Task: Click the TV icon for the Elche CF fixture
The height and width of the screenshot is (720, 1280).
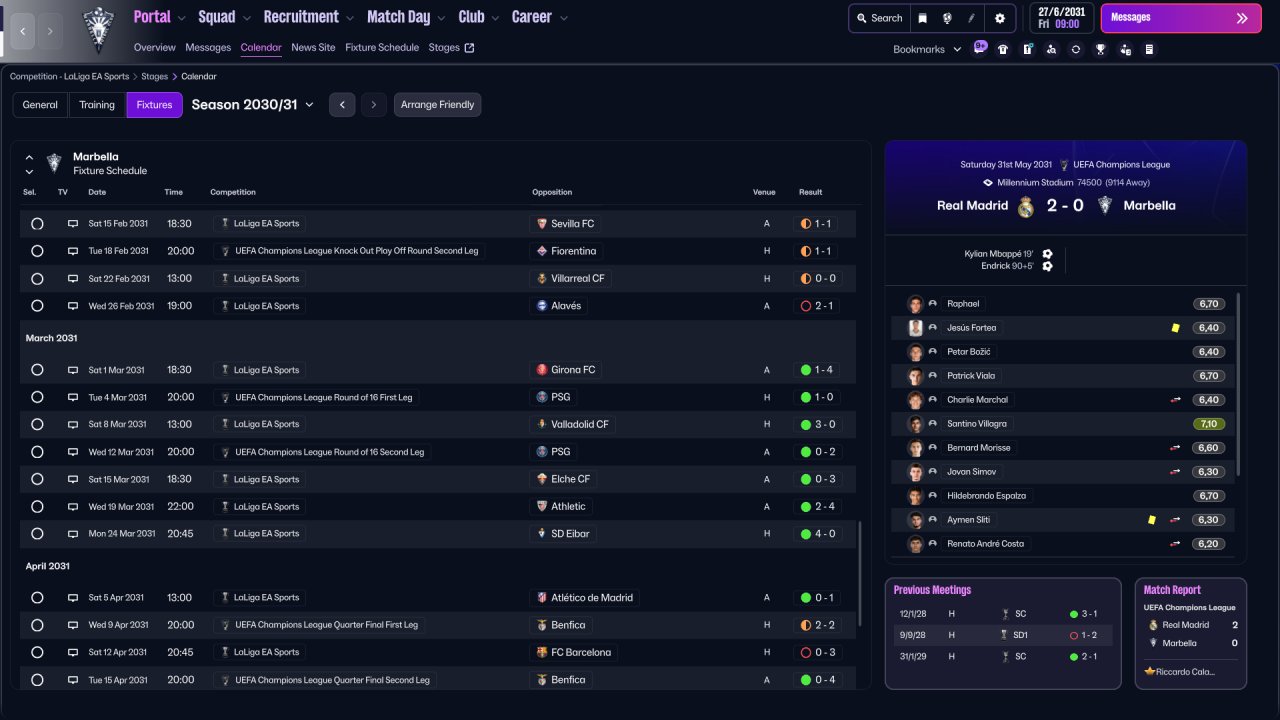Action: 72,479
